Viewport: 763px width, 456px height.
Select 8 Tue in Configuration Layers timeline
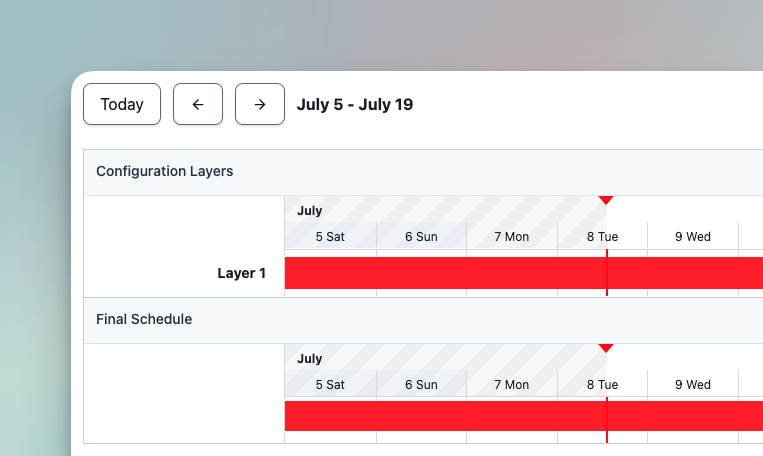[602, 237]
